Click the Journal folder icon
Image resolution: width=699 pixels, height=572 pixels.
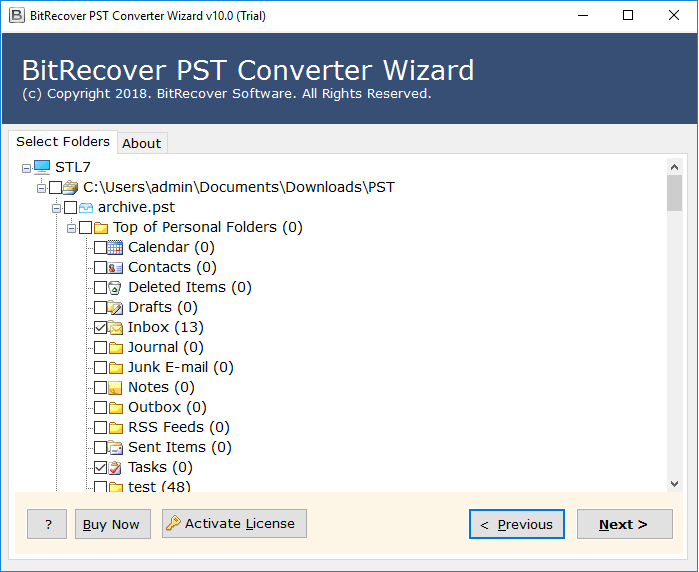pos(116,348)
